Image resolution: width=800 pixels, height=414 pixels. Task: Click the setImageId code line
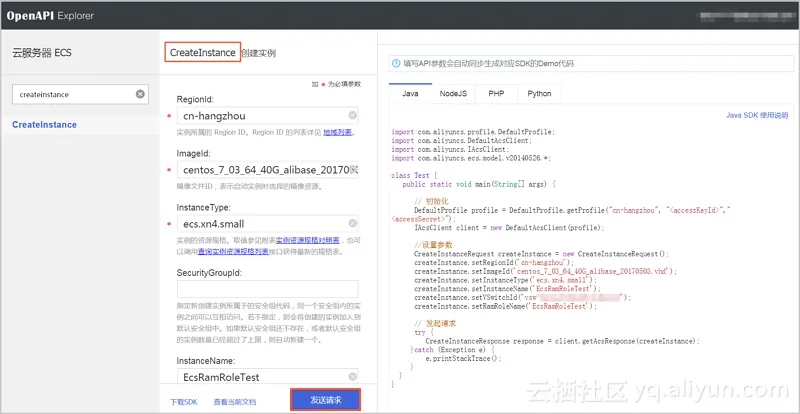(545, 272)
